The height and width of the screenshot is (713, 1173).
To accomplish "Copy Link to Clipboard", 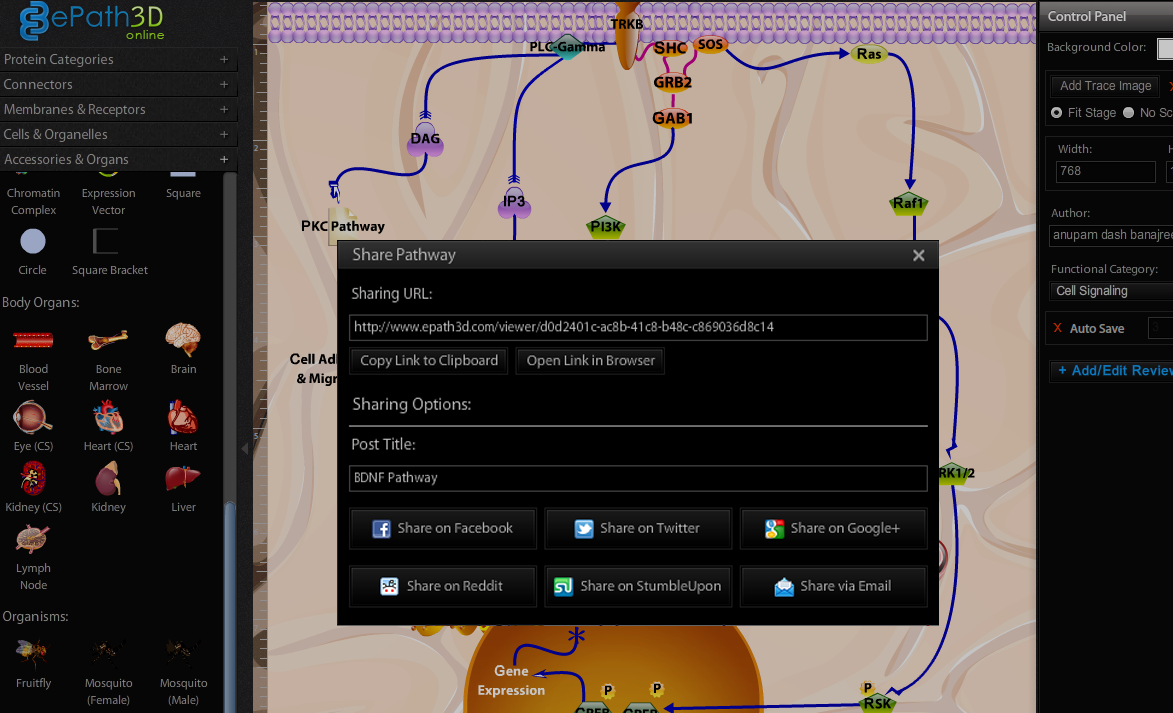I will point(429,361).
